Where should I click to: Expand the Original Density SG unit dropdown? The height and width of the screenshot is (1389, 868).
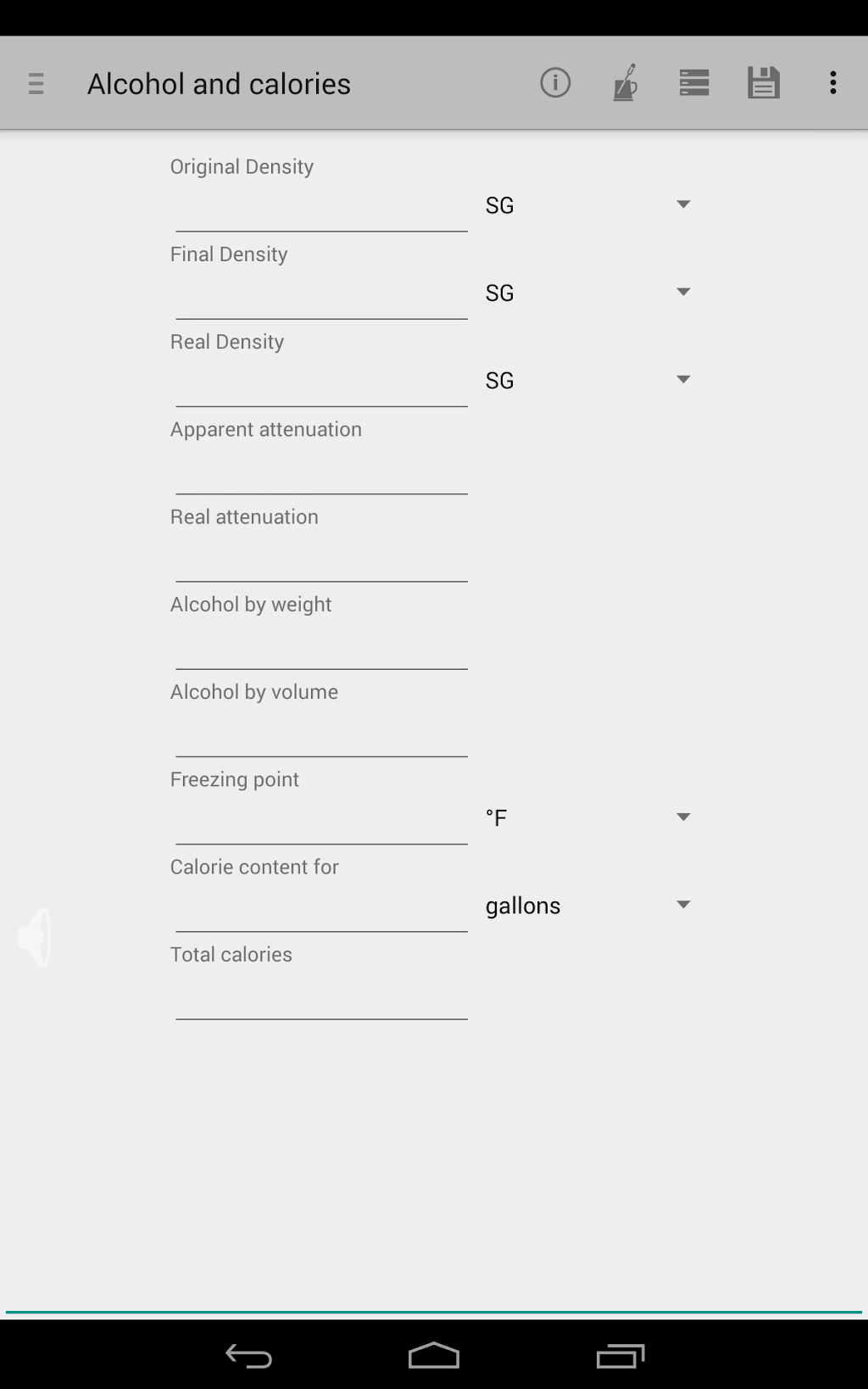click(x=587, y=205)
